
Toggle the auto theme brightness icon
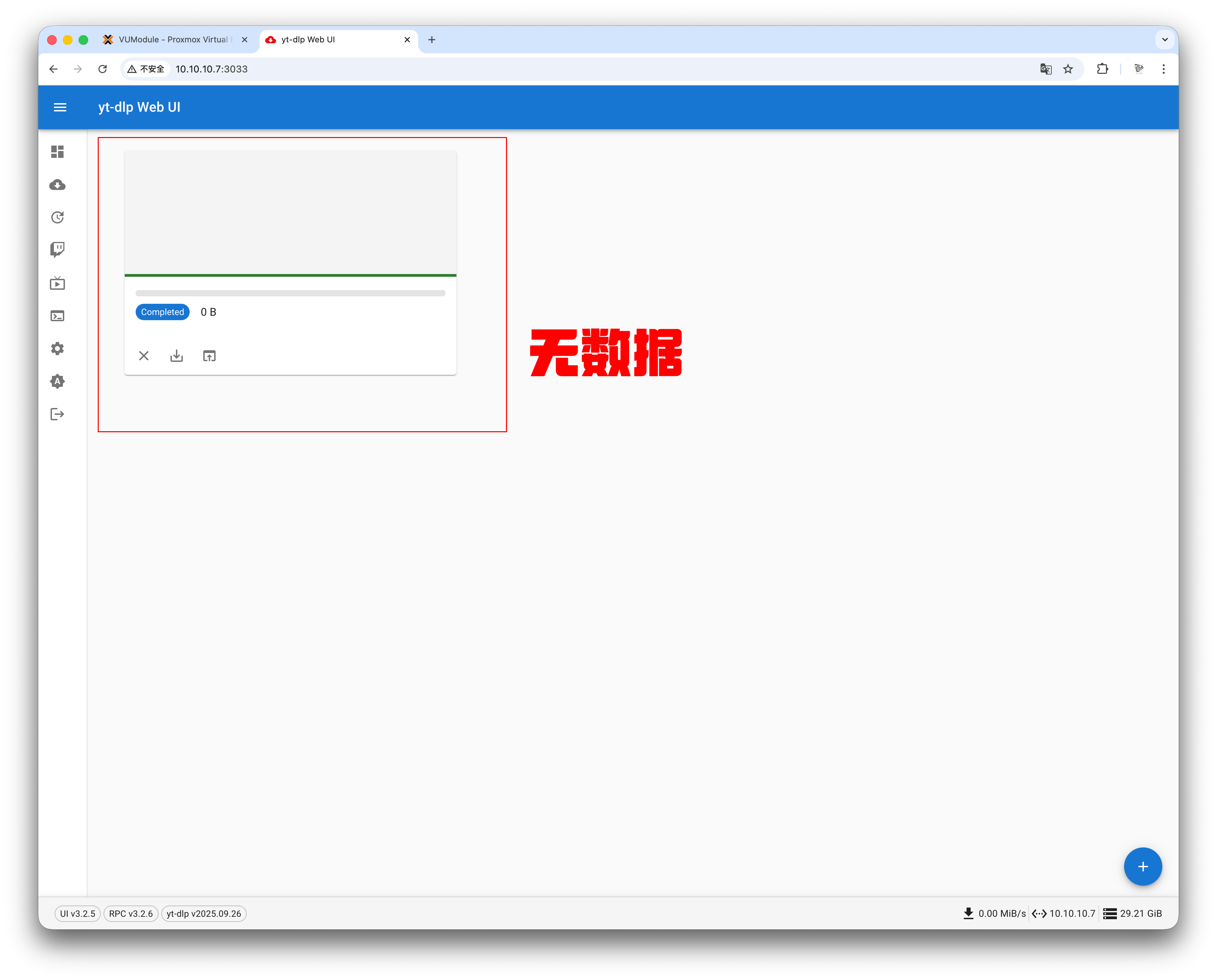pyautogui.click(x=58, y=382)
